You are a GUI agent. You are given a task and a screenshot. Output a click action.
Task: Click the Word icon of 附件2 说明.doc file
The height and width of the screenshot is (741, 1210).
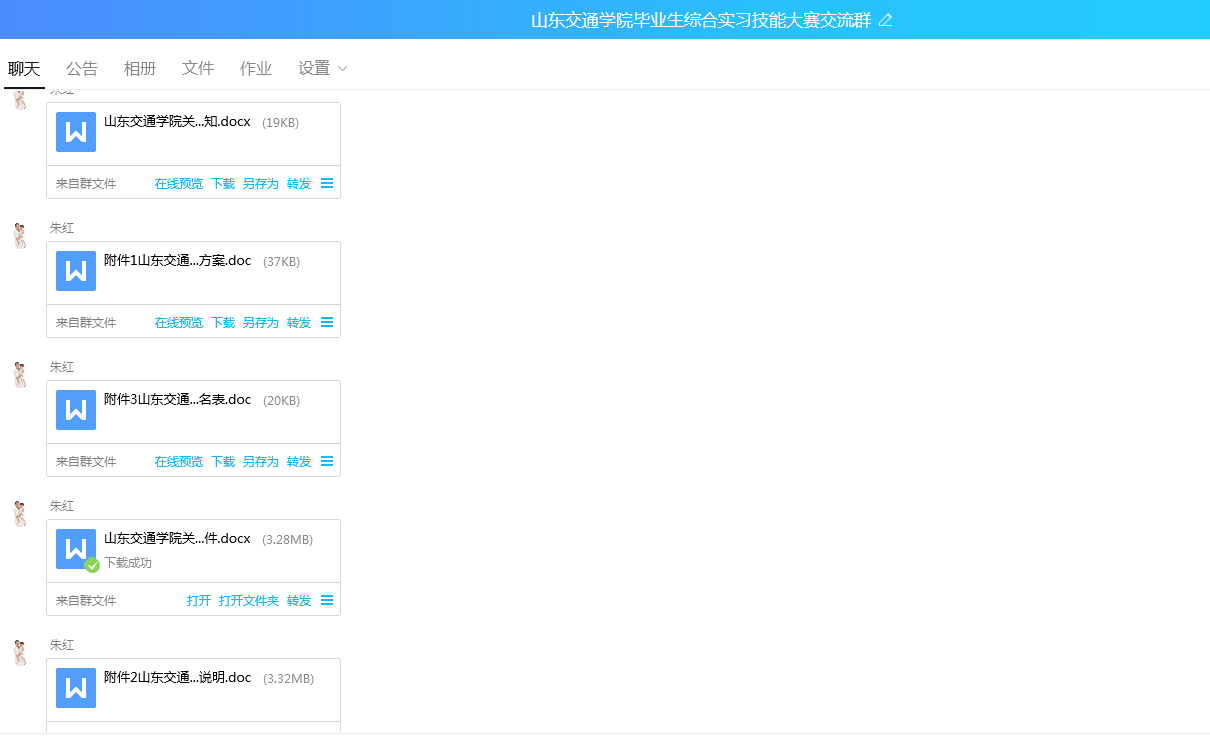pos(76,688)
